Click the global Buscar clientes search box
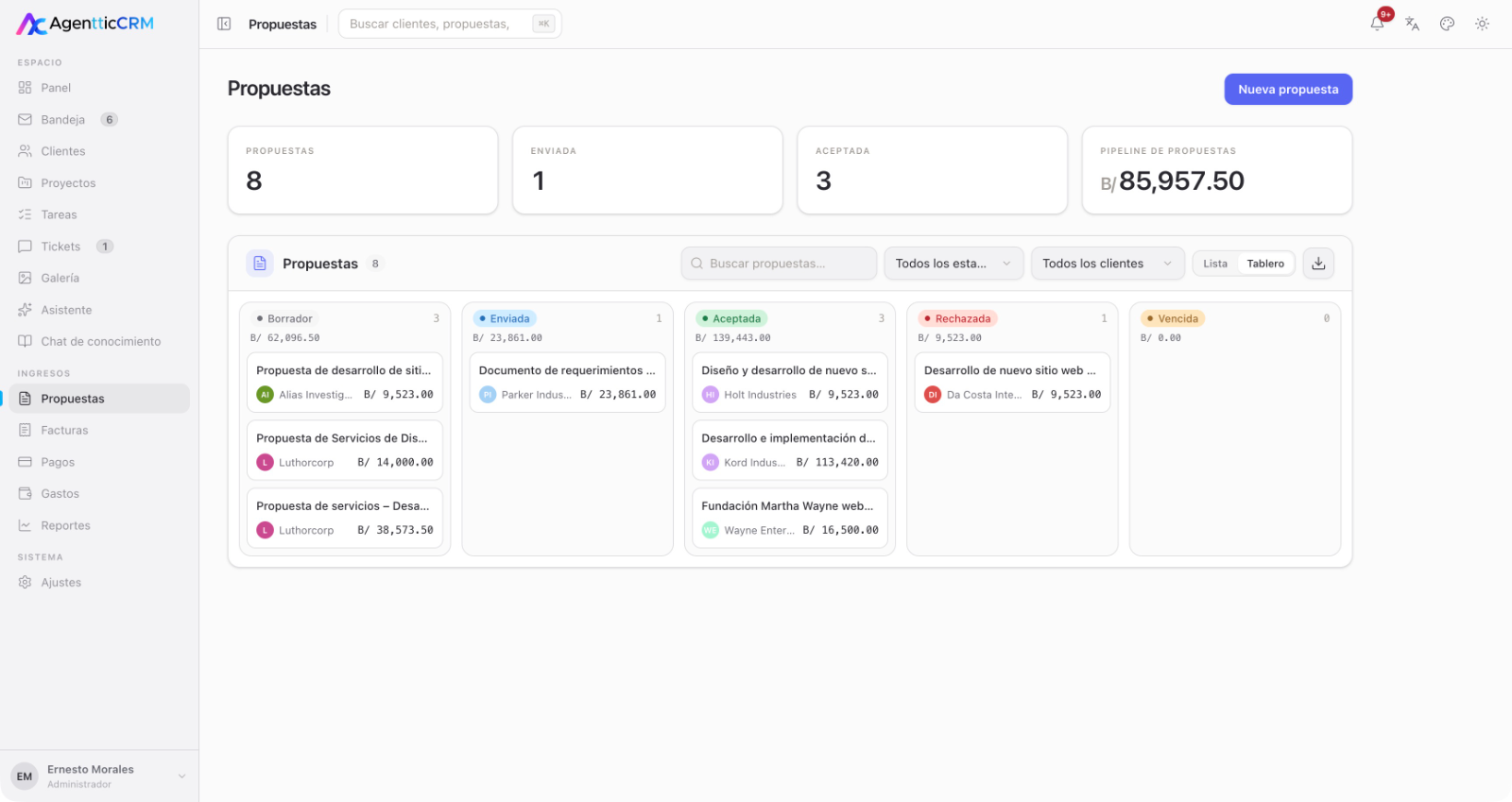The height and width of the screenshot is (802, 1512). 450,24
